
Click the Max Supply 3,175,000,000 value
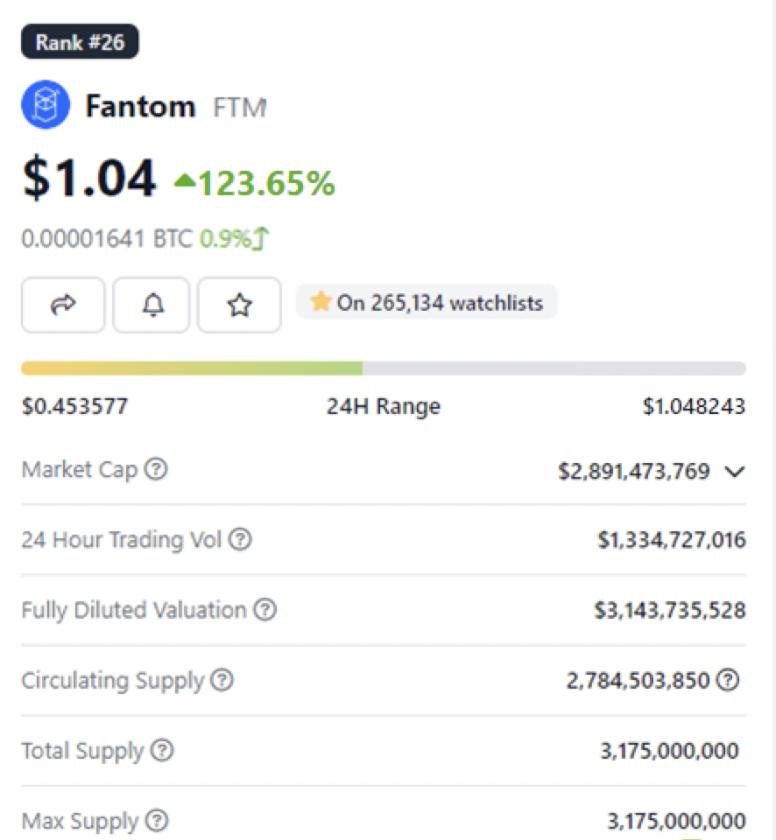click(x=676, y=821)
